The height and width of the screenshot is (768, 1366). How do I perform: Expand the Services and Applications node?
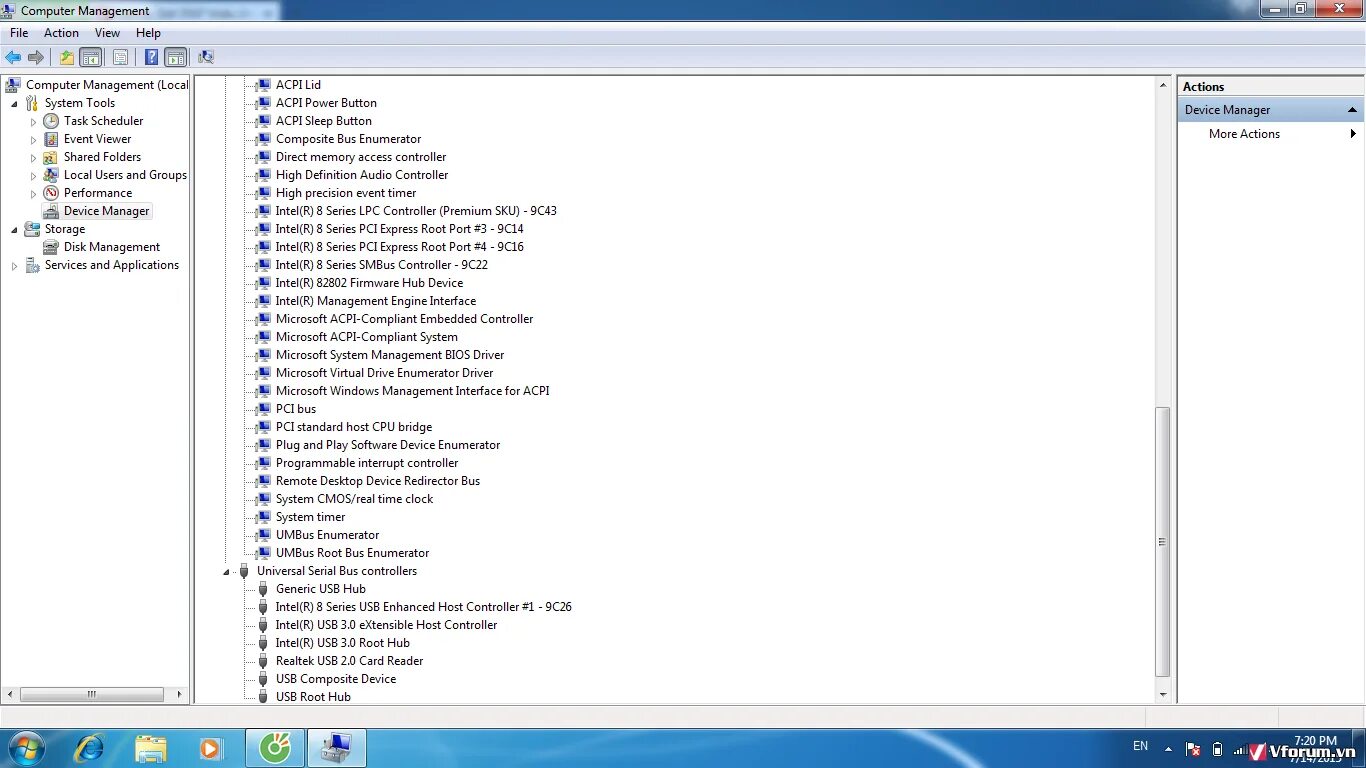click(15, 265)
